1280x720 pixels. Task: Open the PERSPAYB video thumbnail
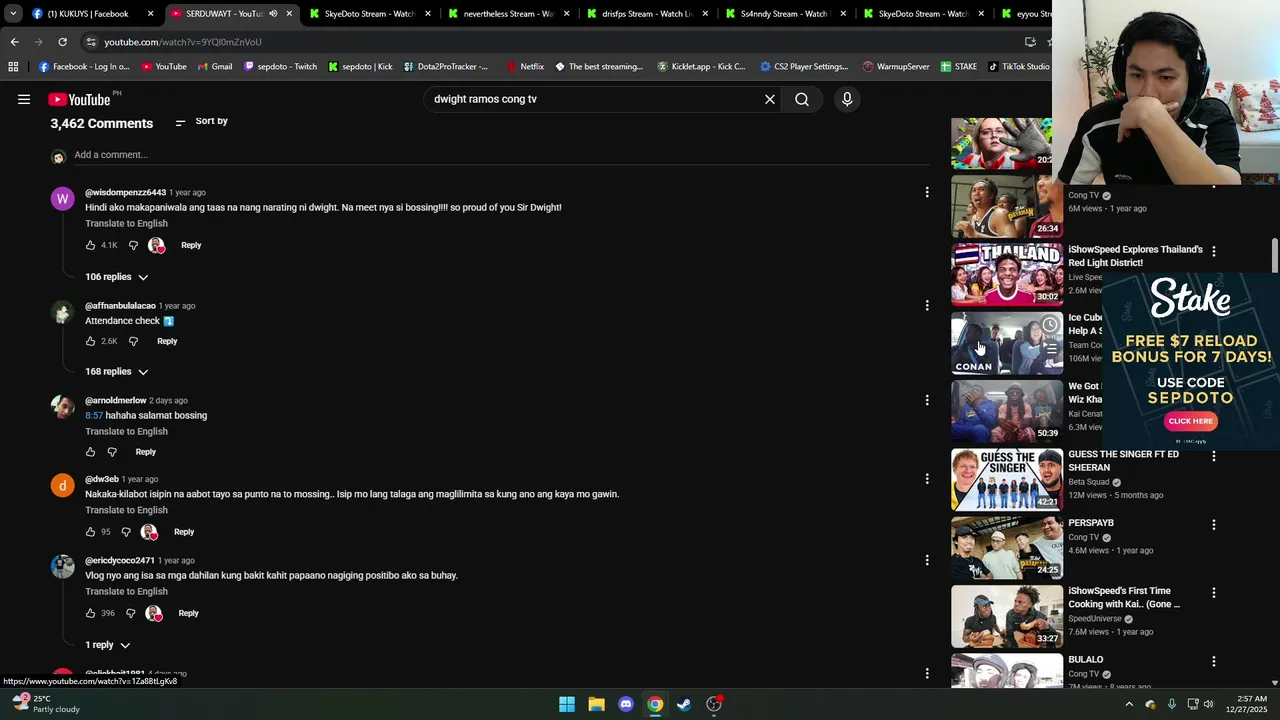point(1006,548)
